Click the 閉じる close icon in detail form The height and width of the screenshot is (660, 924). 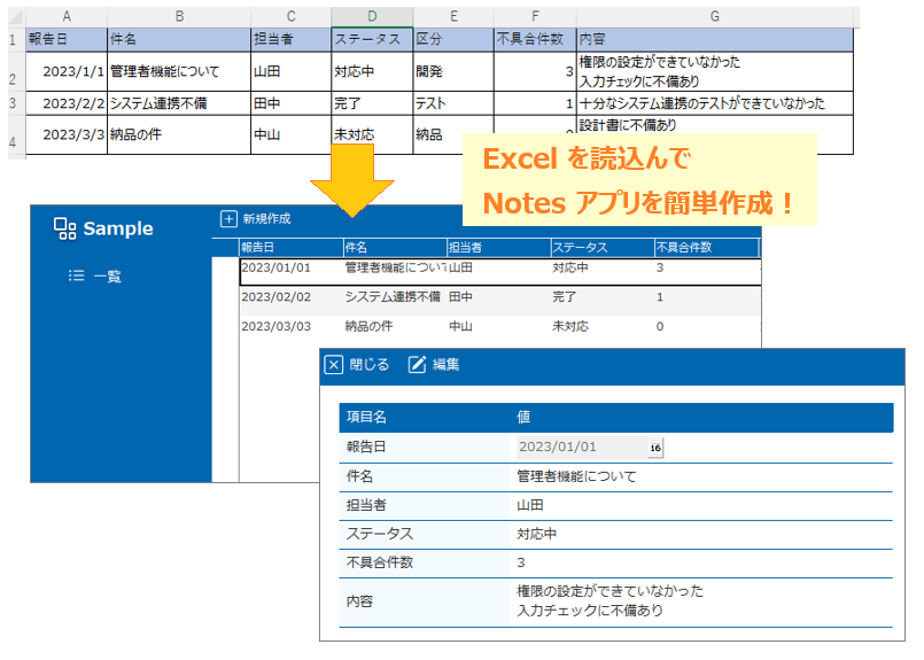333,365
